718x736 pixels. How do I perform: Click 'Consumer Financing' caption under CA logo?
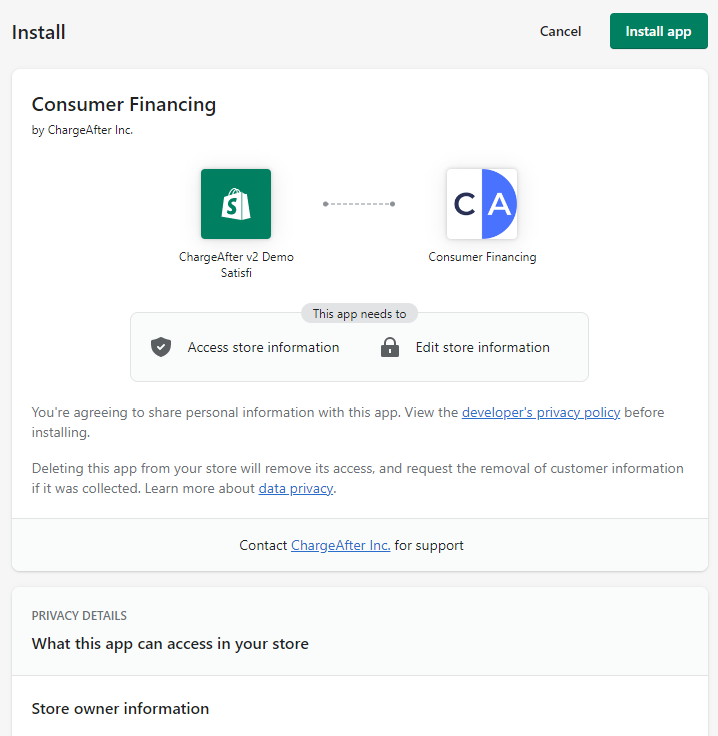(482, 257)
